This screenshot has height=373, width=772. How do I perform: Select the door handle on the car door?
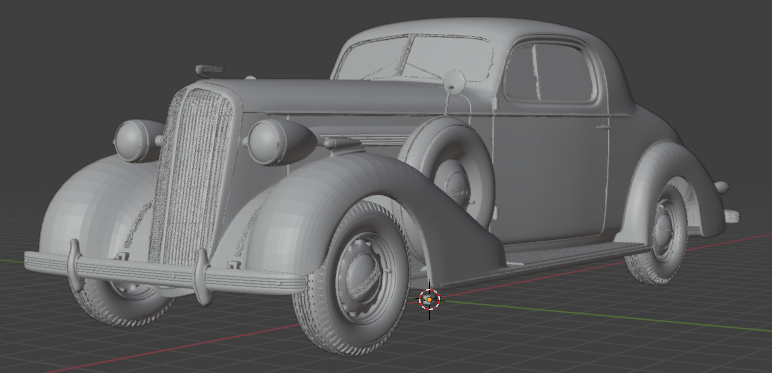pyautogui.click(x=603, y=127)
